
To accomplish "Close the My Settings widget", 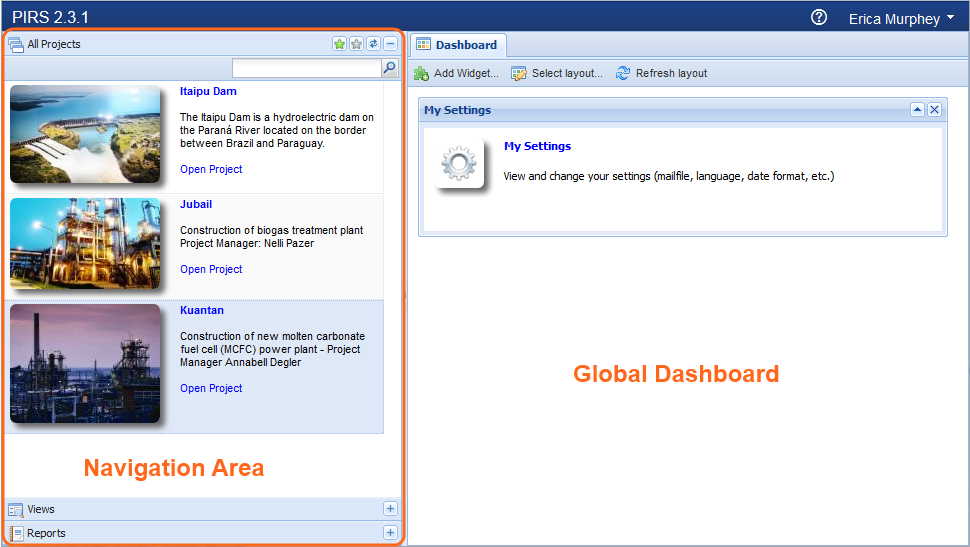I will 934,110.
